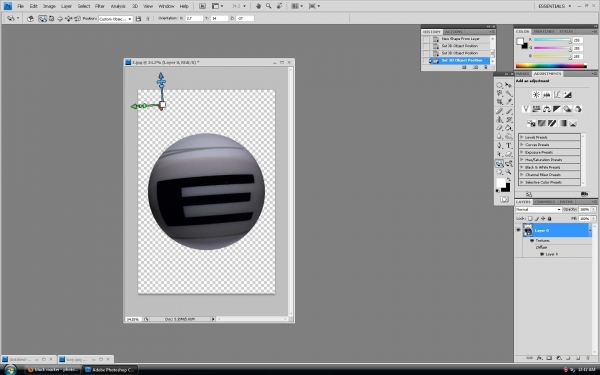
Task: Expand Channel Mixer Presets
Action: [522, 174]
